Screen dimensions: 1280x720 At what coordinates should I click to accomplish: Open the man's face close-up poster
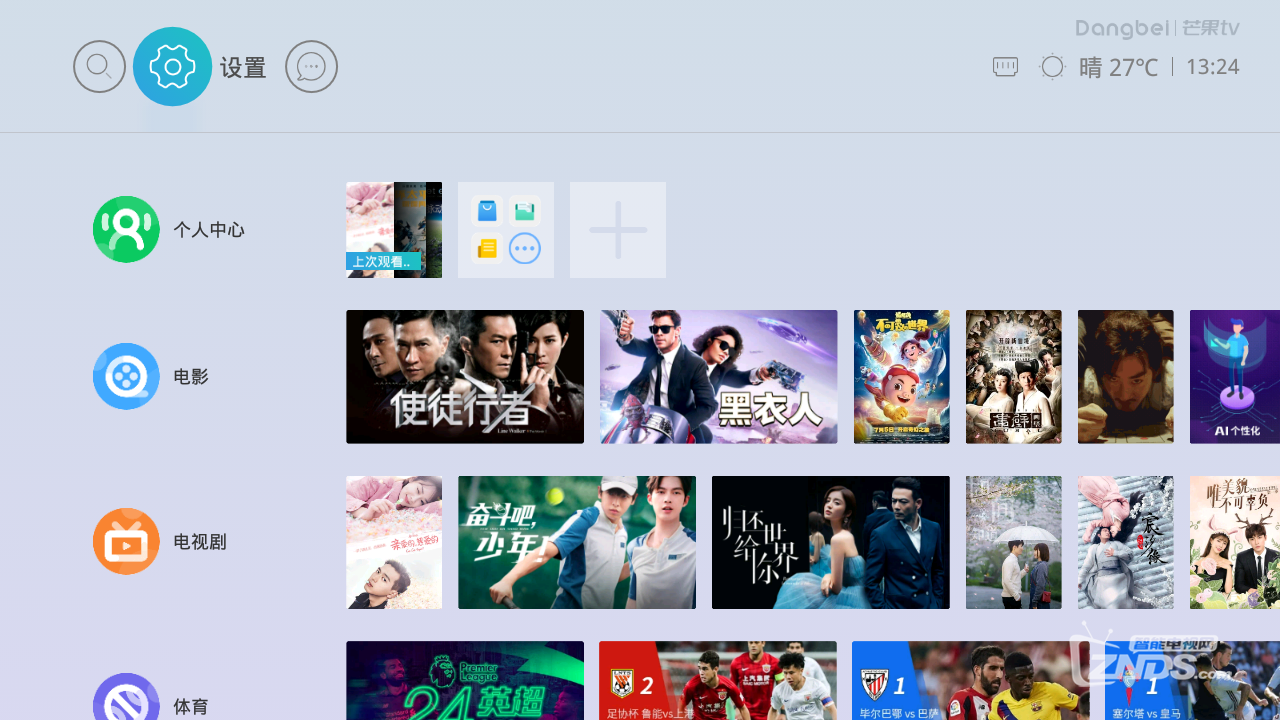tap(1126, 377)
